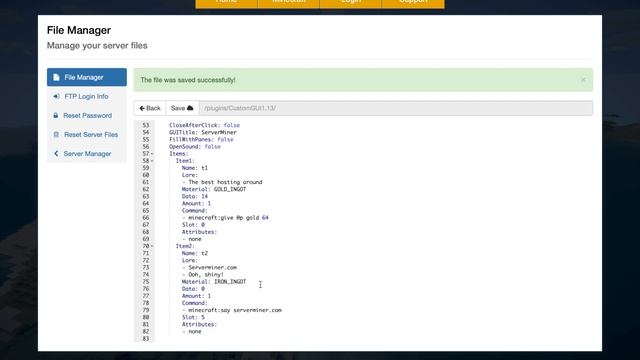
Task: Go back with the Back button
Action: coord(150,108)
